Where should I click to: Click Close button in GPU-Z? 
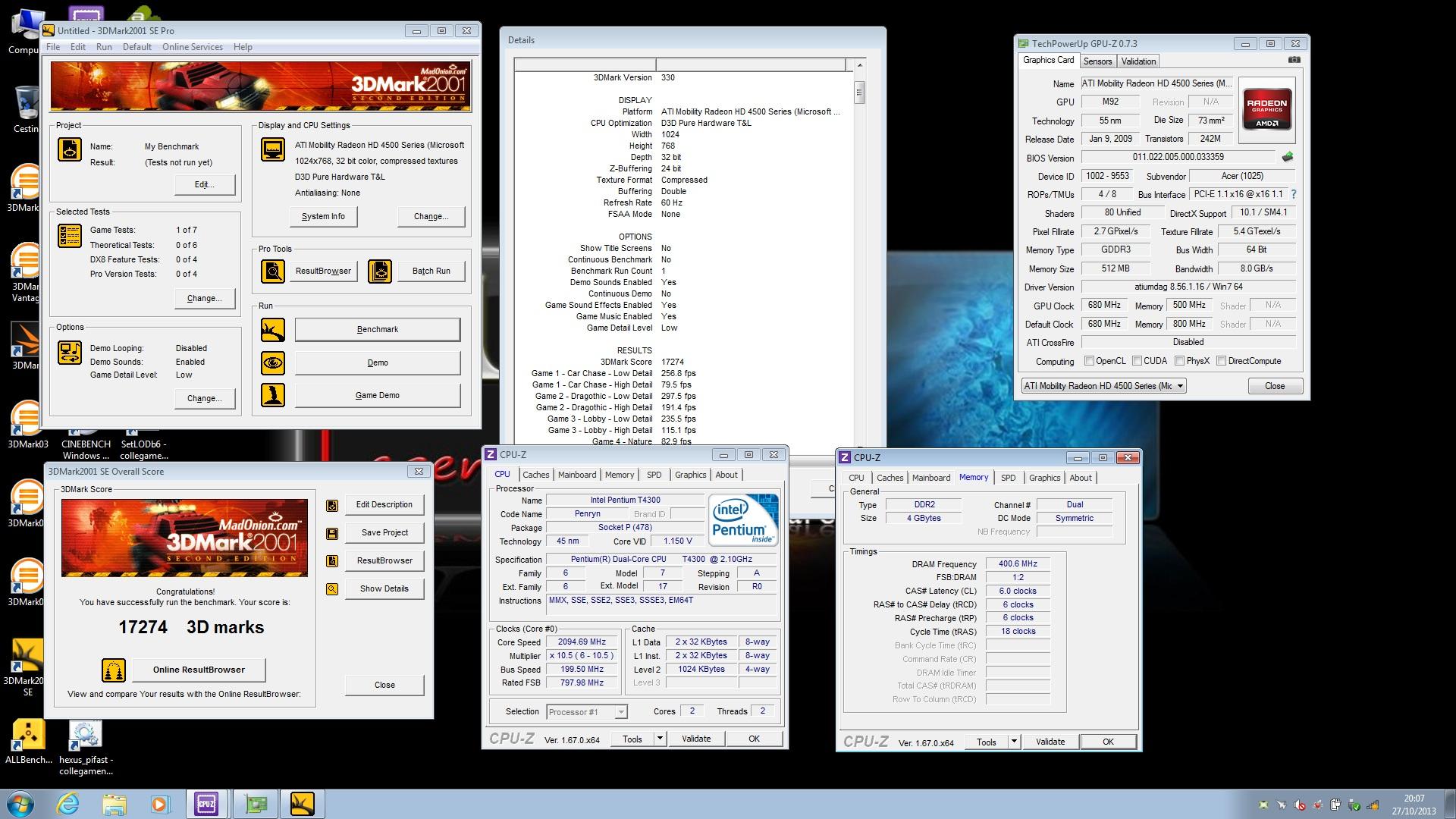point(1275,386)
